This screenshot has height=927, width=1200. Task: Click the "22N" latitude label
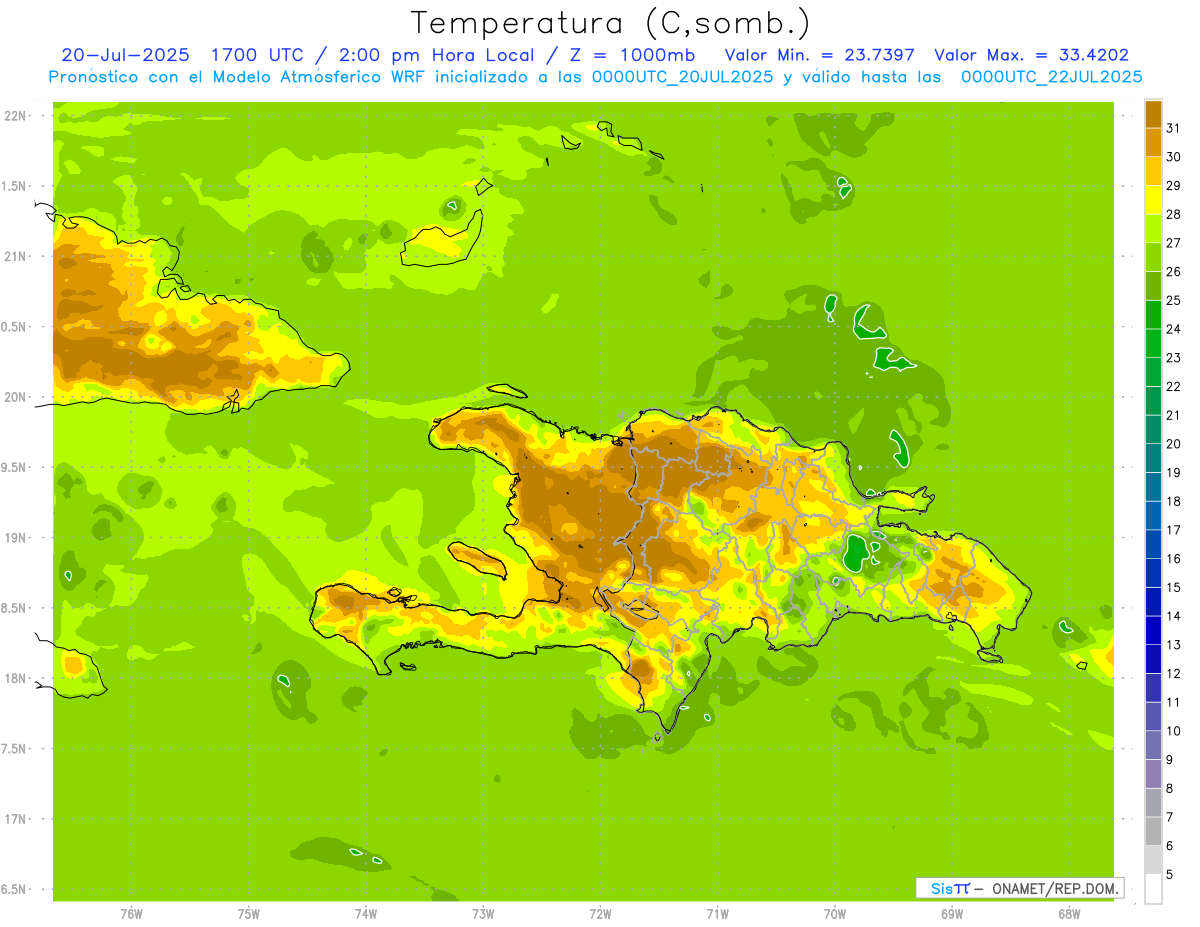coord(16,116)
